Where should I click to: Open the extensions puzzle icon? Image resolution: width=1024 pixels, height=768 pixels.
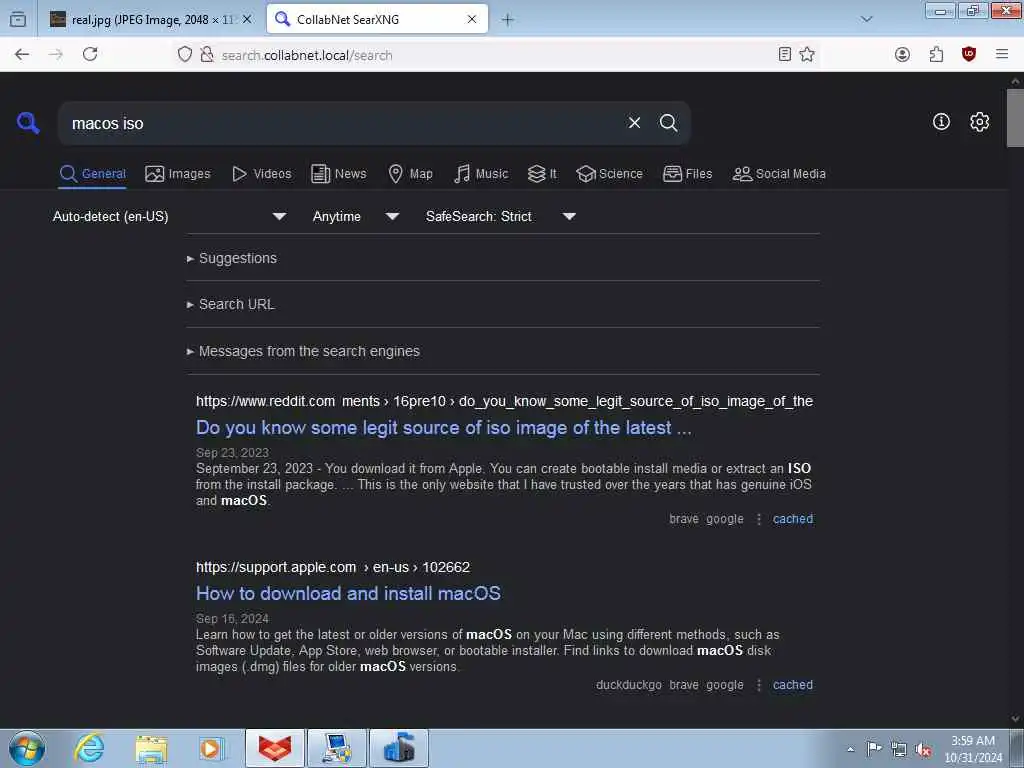pos(936,55)
